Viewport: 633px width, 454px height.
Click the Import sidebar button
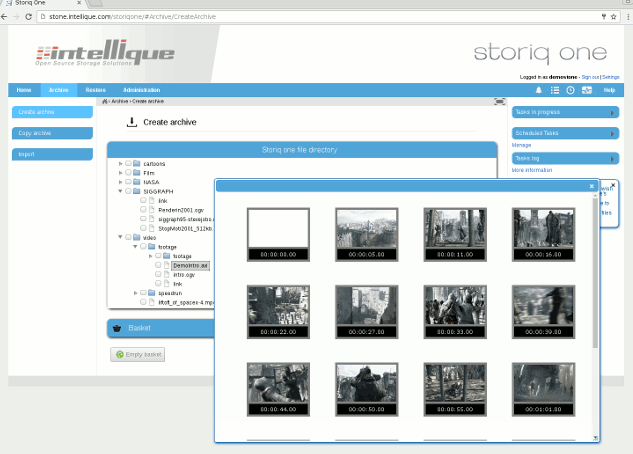point(52,154)
